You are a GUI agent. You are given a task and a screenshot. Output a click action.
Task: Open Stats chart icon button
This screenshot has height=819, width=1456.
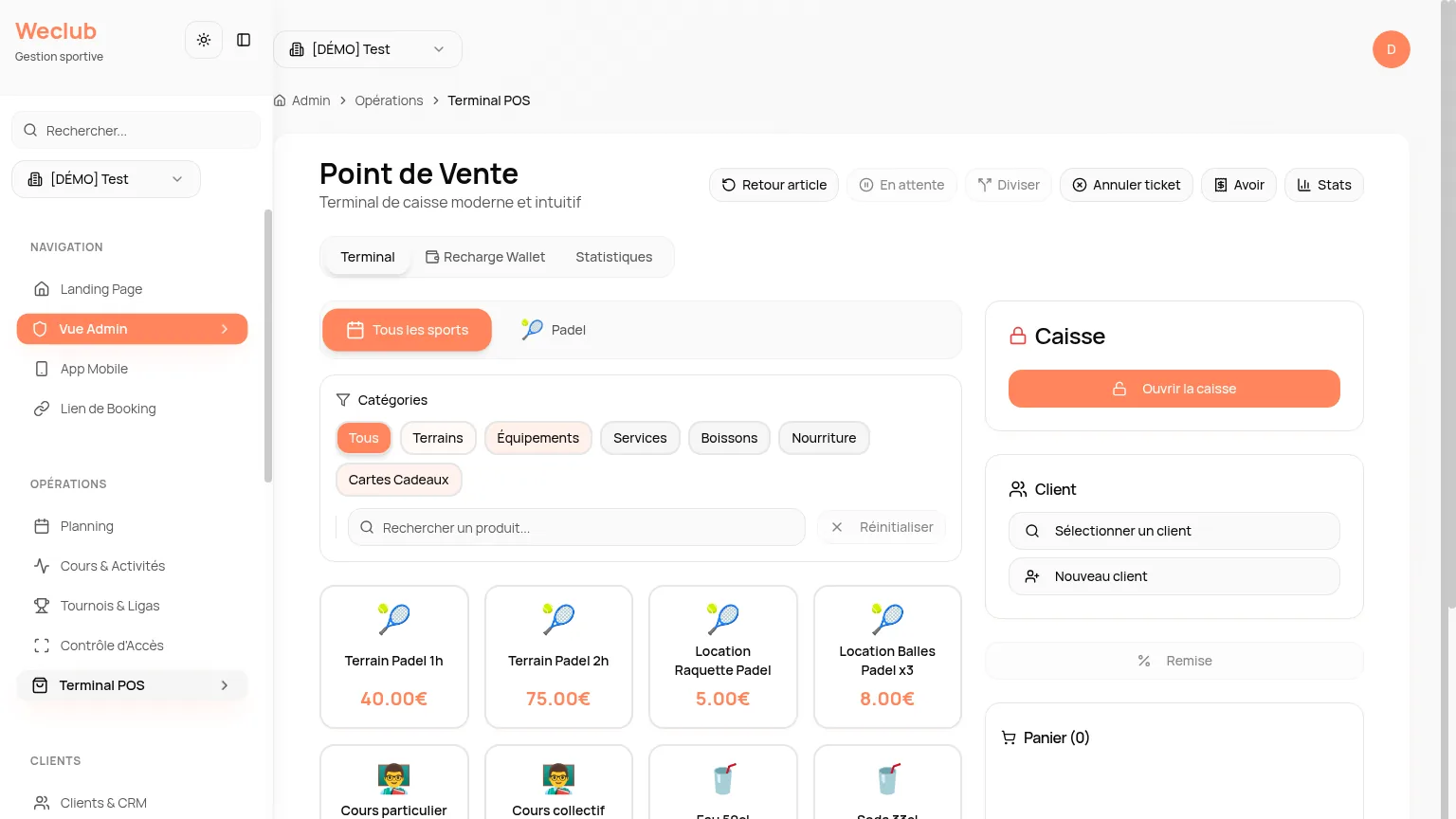point(1323,185)
